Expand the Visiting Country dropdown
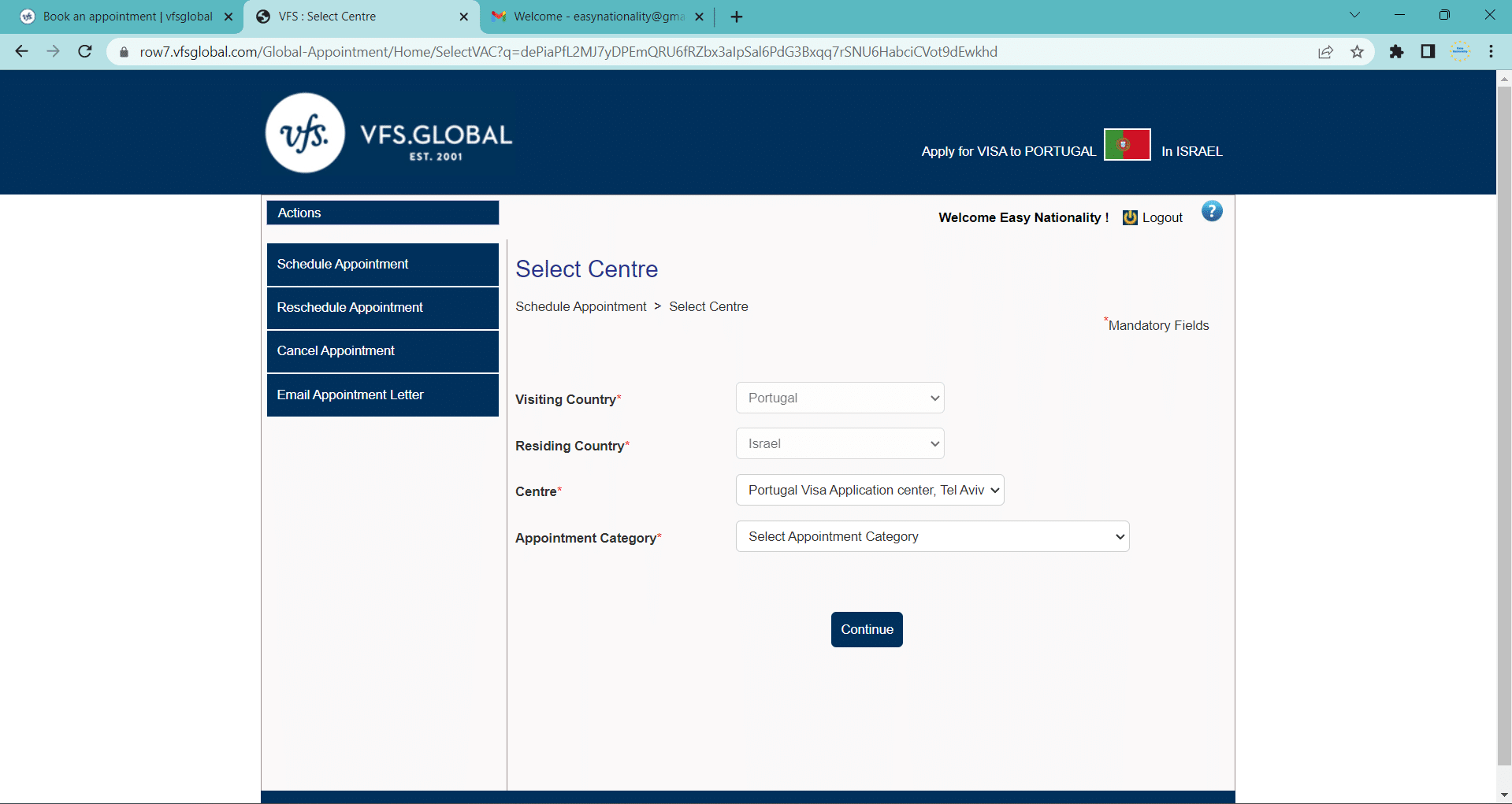Viewport: 1512px width, 804px height. (840, 398)
